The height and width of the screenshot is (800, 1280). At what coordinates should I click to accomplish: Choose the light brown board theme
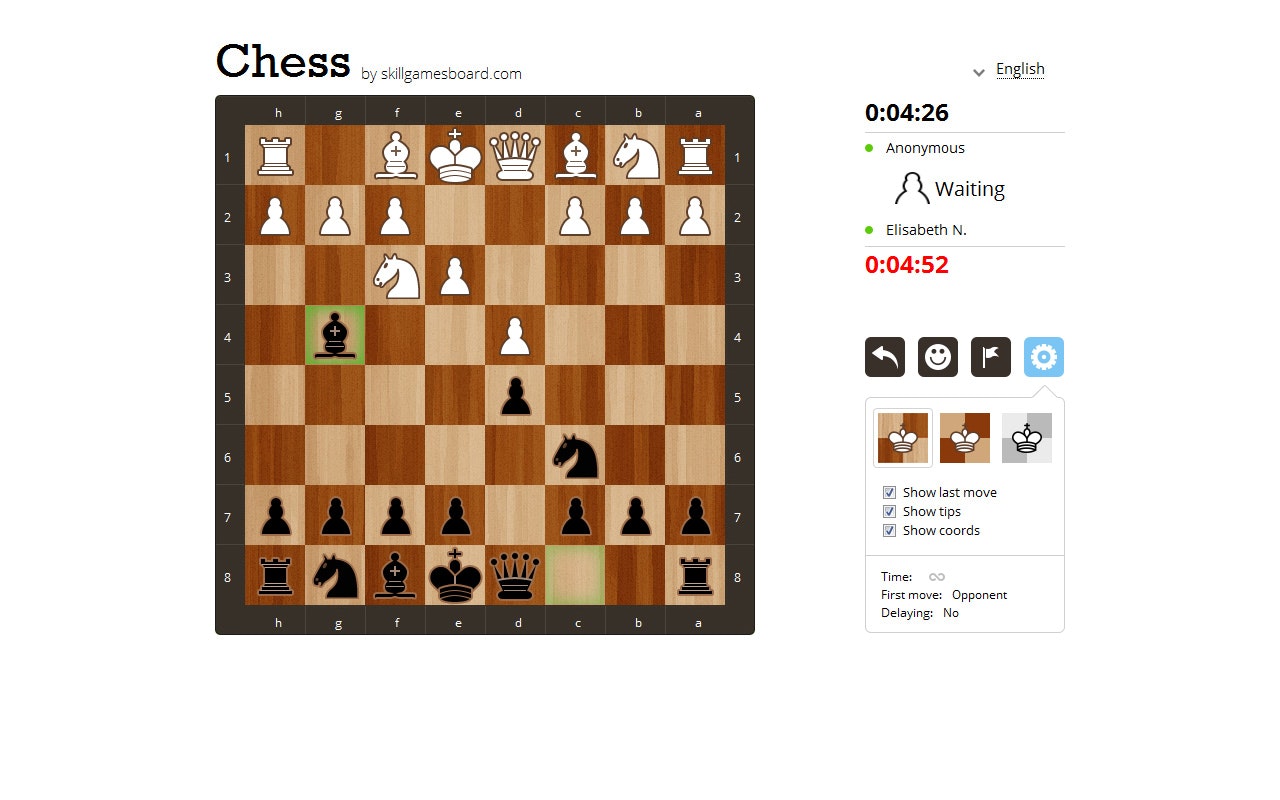pos(965,438)
